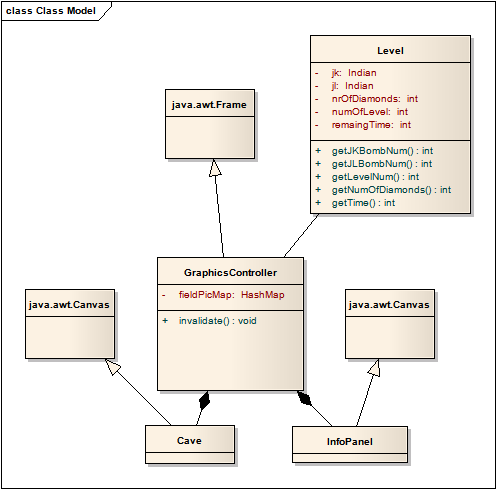Image resolution: width=496 pixels, height=489 pixels.
Task: Click the 'jk: Indian' attribute
Action: [354, 73]
